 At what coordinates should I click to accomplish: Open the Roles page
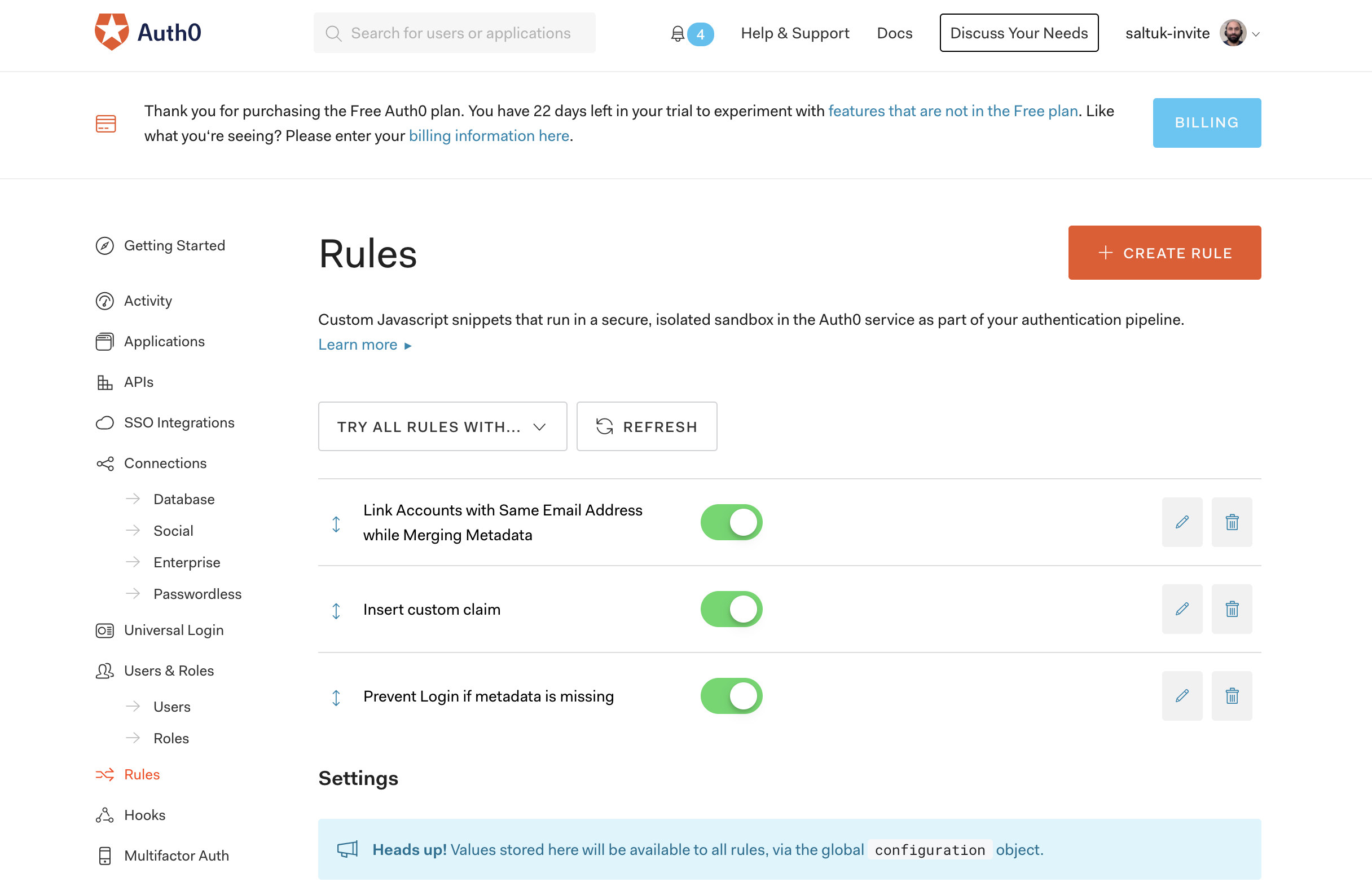click(x=171, y=738)
